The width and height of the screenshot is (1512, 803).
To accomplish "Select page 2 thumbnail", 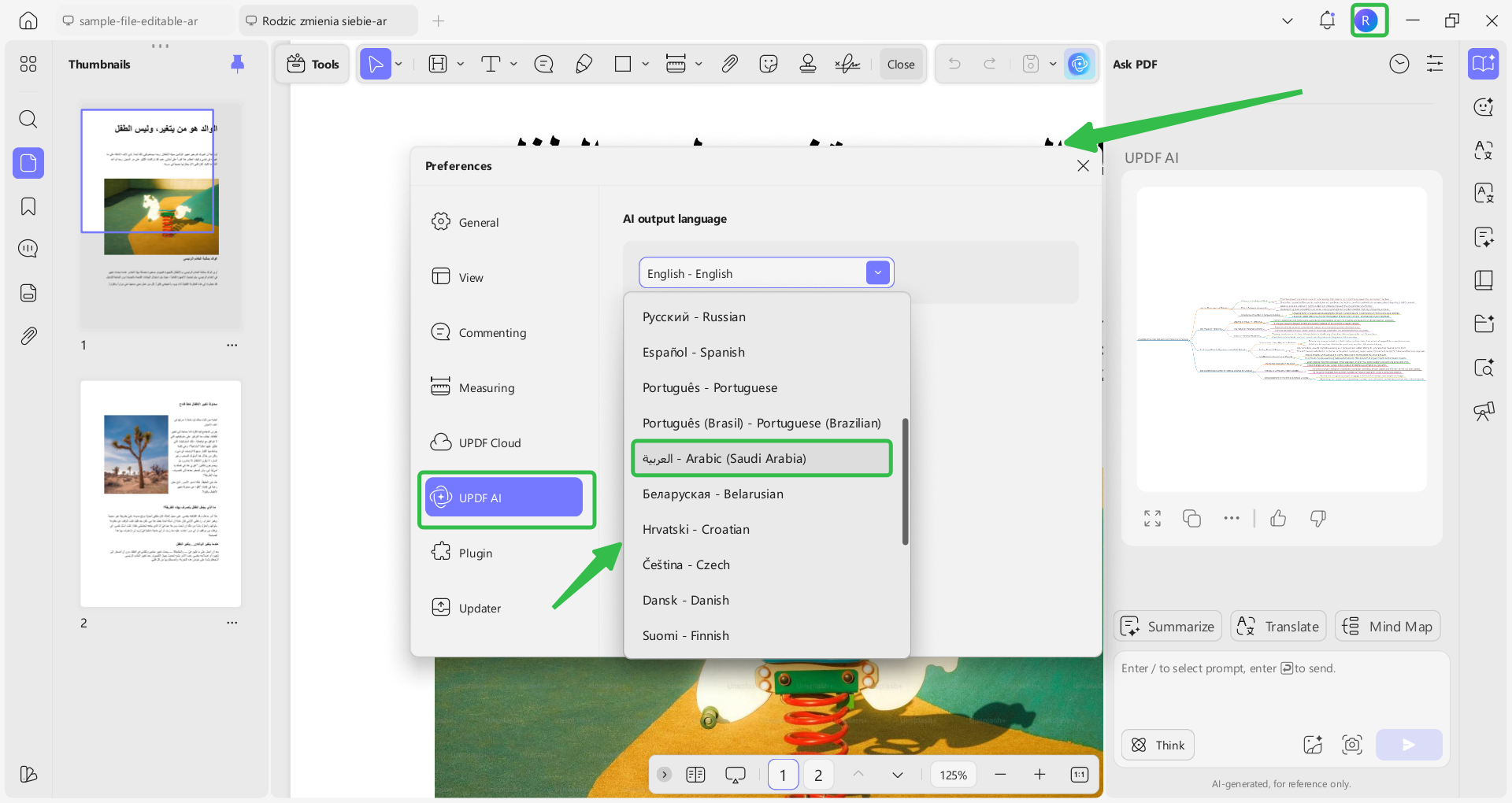I will point(161,494).
